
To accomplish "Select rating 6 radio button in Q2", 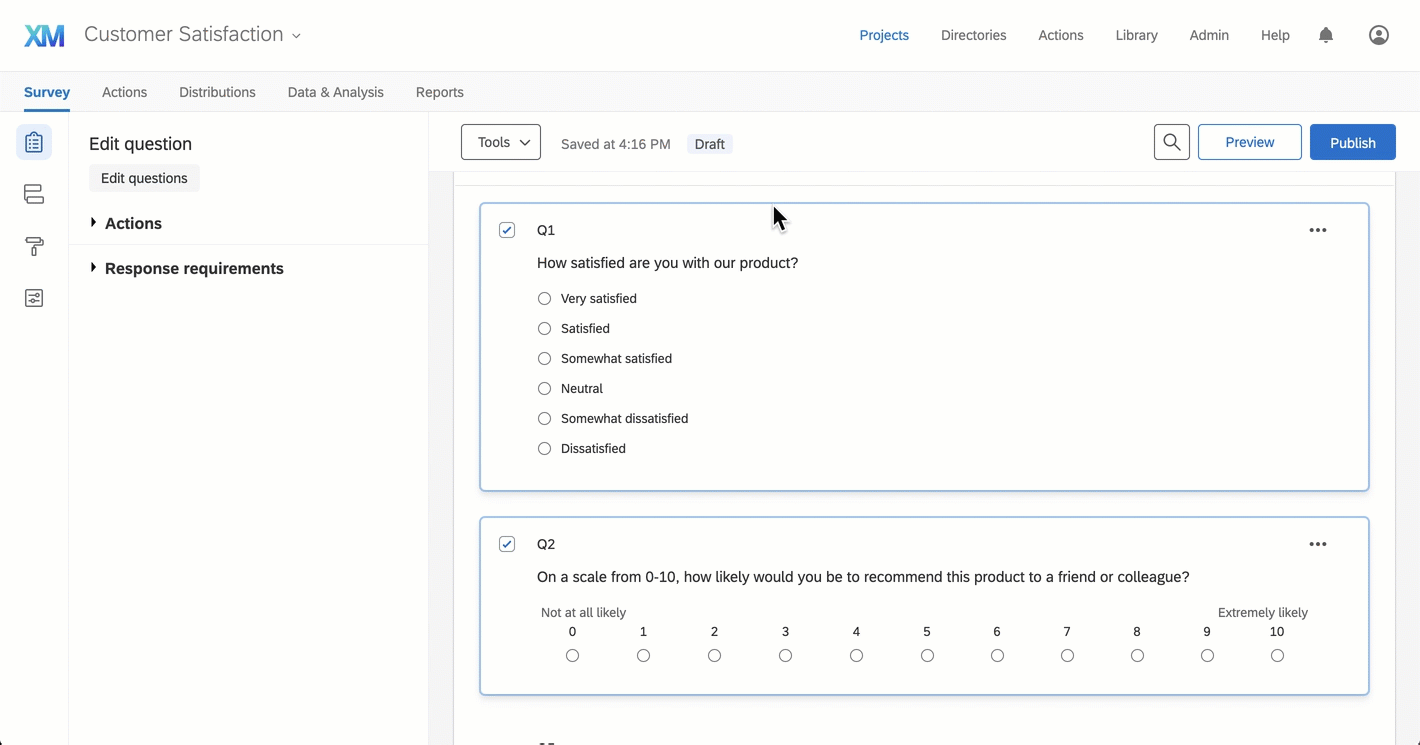I will tap(997, 656).
